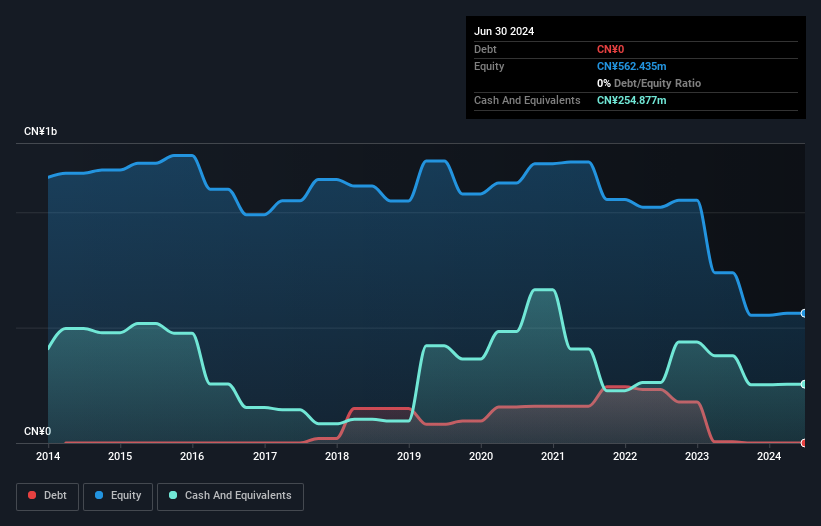Select the 2019 x-axis label

(x=409, y=456)
